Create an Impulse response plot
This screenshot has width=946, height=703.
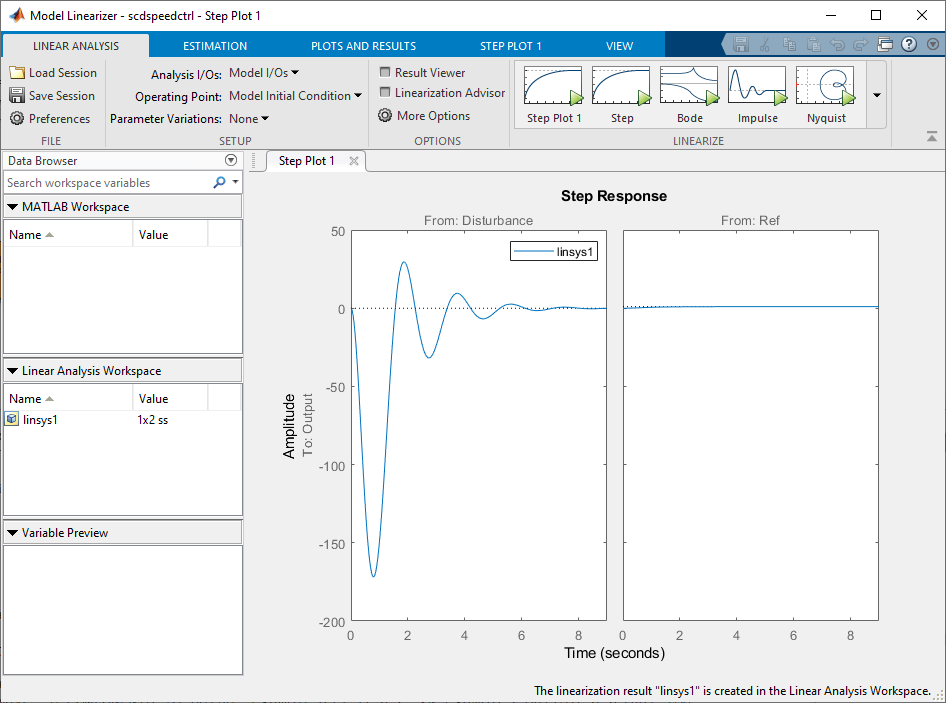(757, 94)
